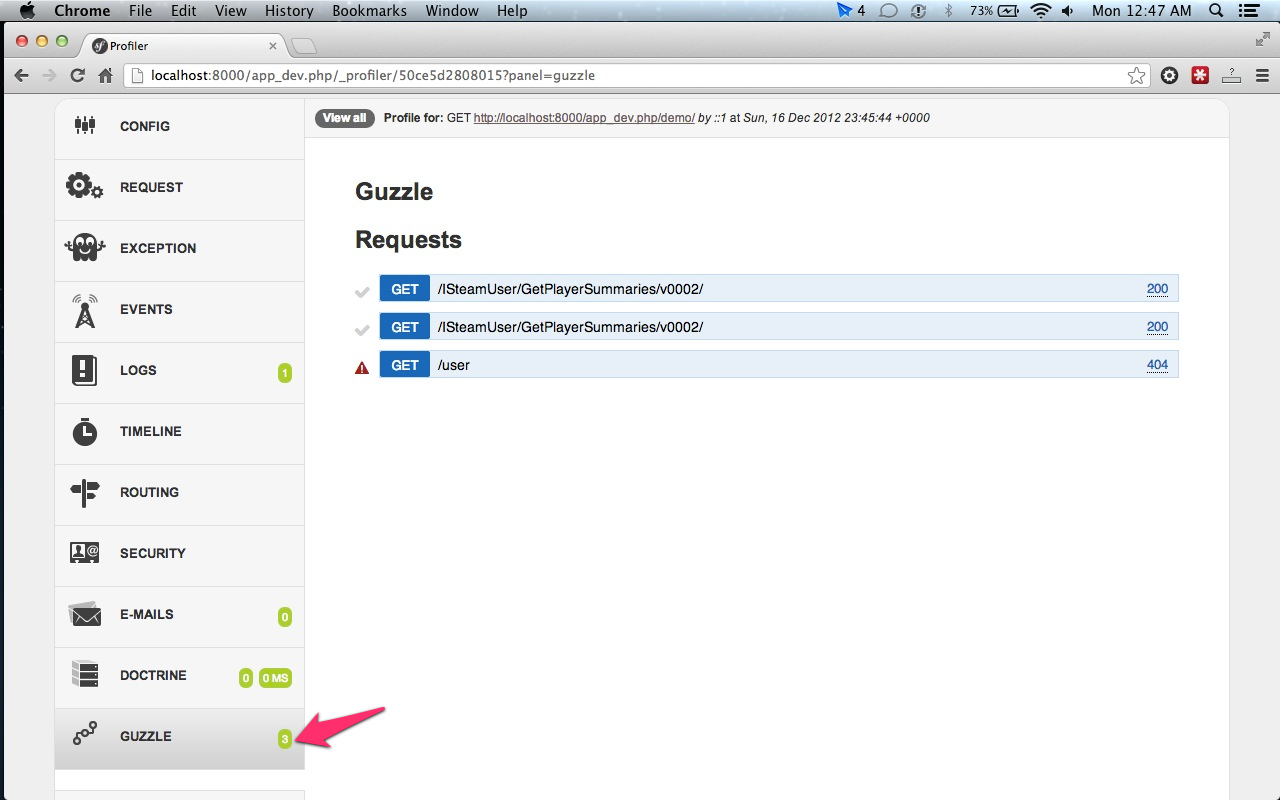
Task: Open the localhost demo URL link
Action: click(584, 118)
